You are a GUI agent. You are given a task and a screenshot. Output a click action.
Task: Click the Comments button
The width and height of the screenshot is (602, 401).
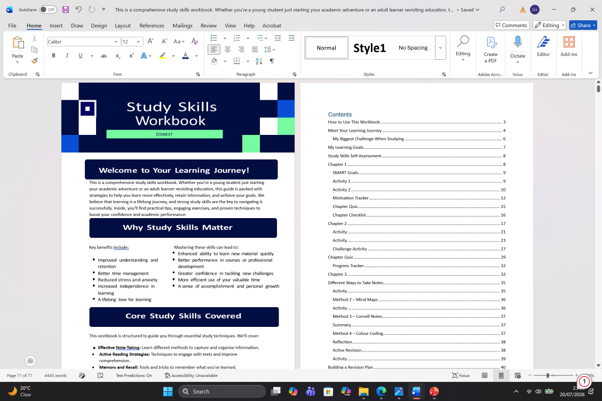click(511, 25)
